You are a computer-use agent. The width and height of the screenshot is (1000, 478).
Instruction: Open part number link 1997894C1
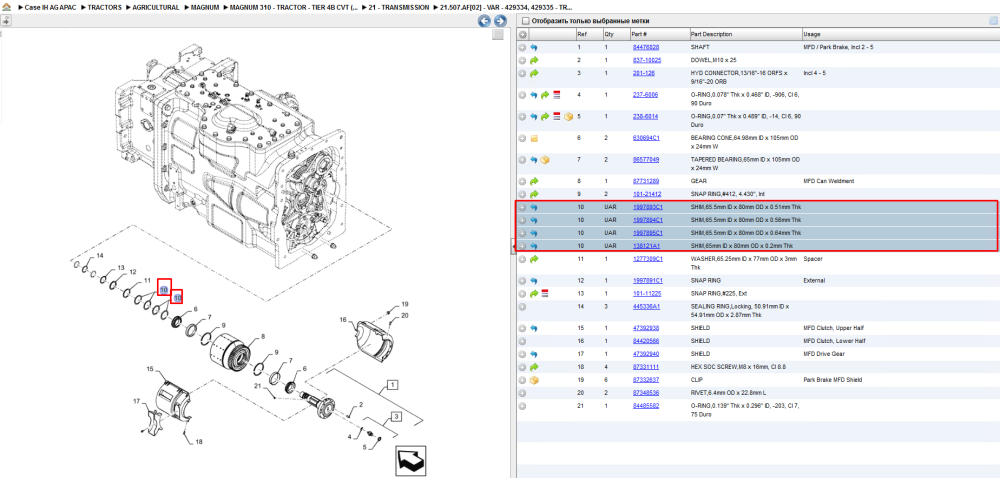click(647, 220)
